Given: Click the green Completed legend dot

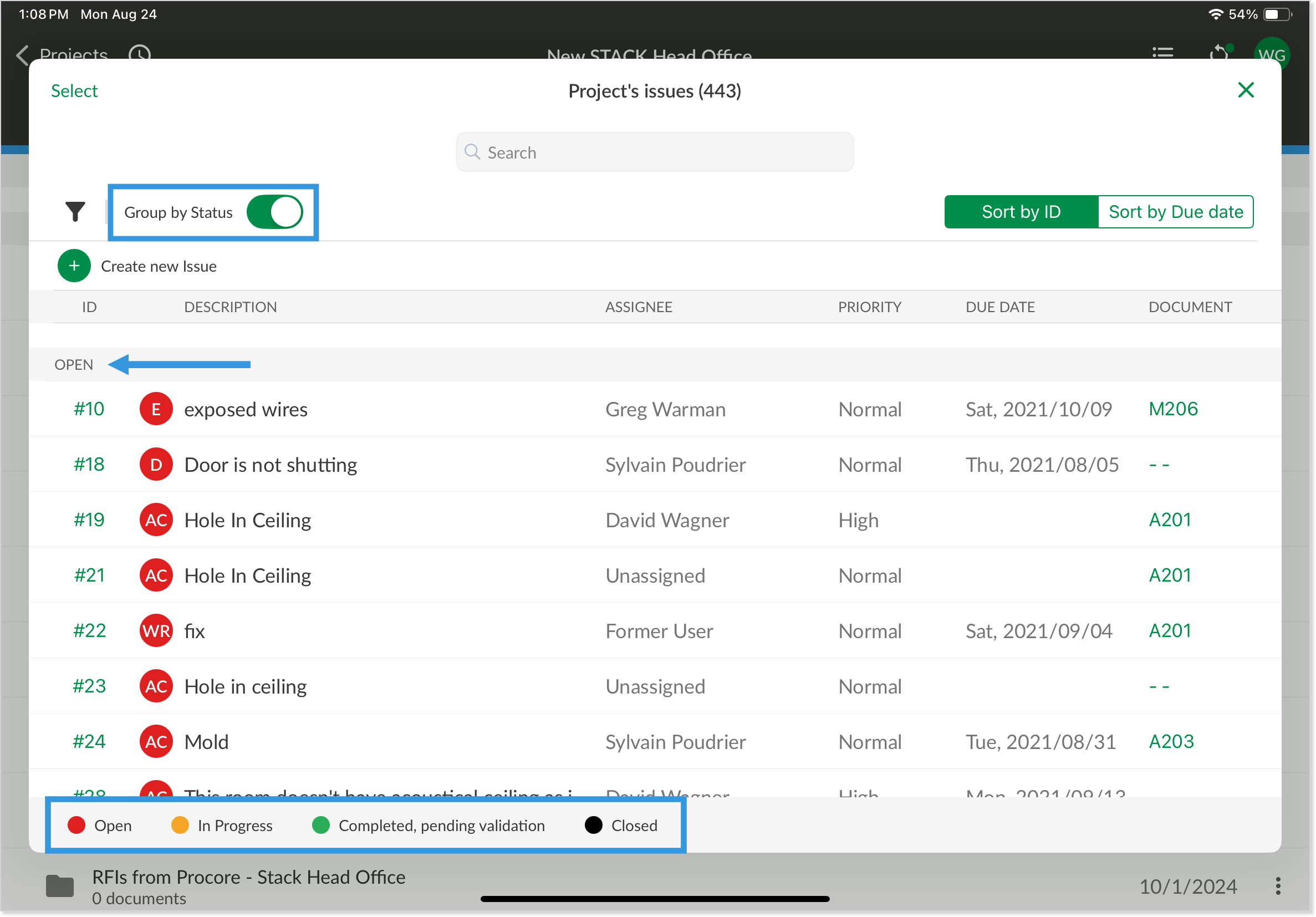Looking at the screenshot, I should tap(321, 826).
